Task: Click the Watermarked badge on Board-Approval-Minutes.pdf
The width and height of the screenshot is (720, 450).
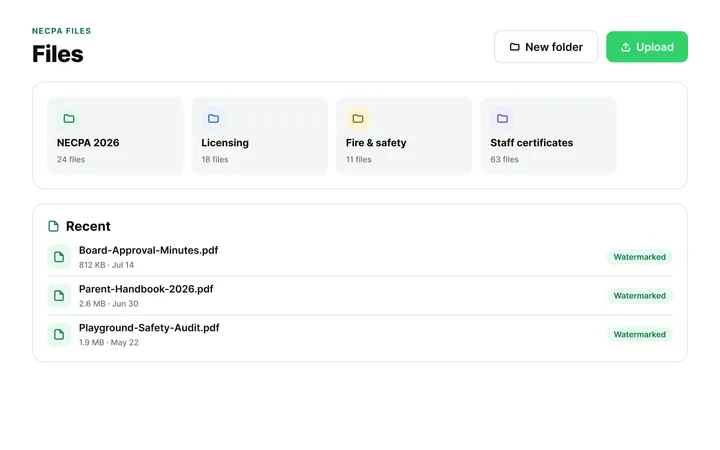Action: click(640, 257)
